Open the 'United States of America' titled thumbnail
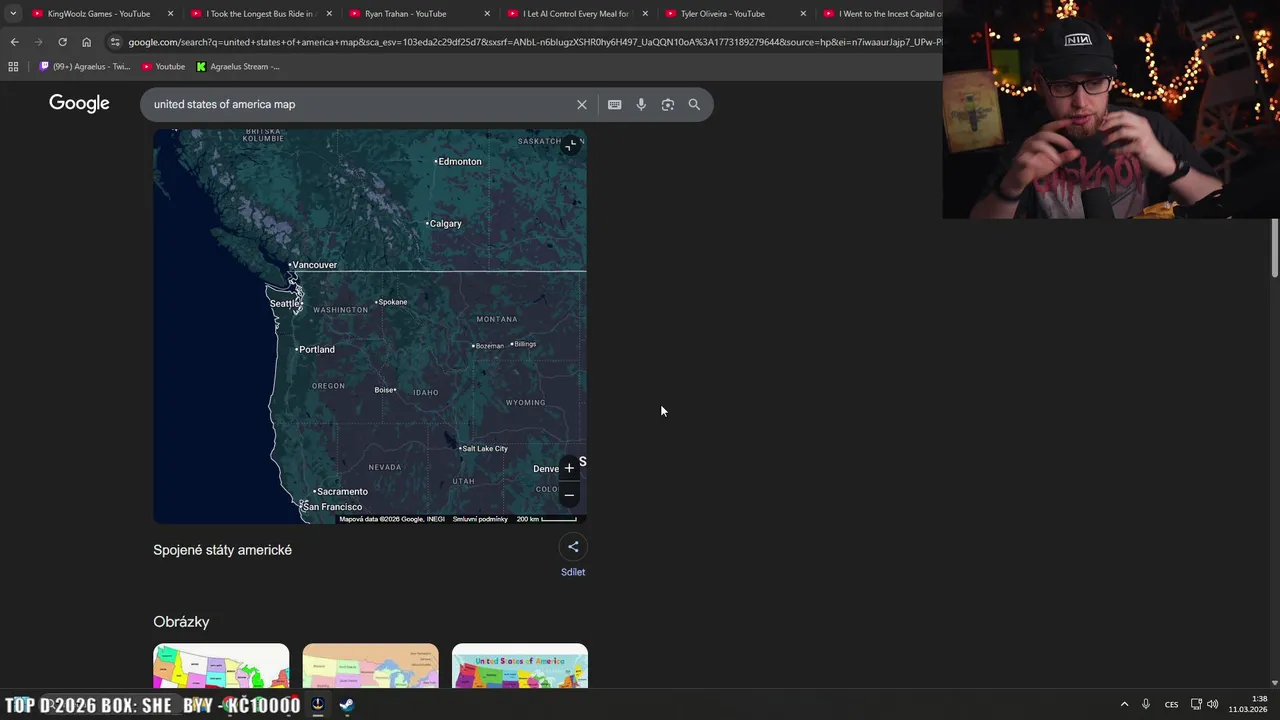The height and width of the screenshot is (720, 1280). coord(520,666)
